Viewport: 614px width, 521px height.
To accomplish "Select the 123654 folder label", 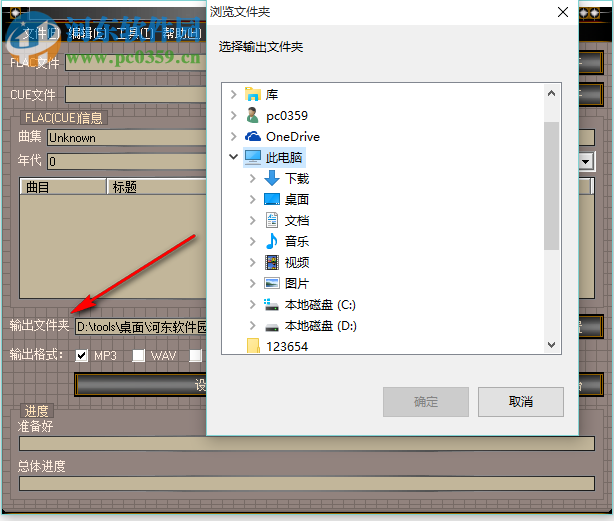I will pos(287,346).
